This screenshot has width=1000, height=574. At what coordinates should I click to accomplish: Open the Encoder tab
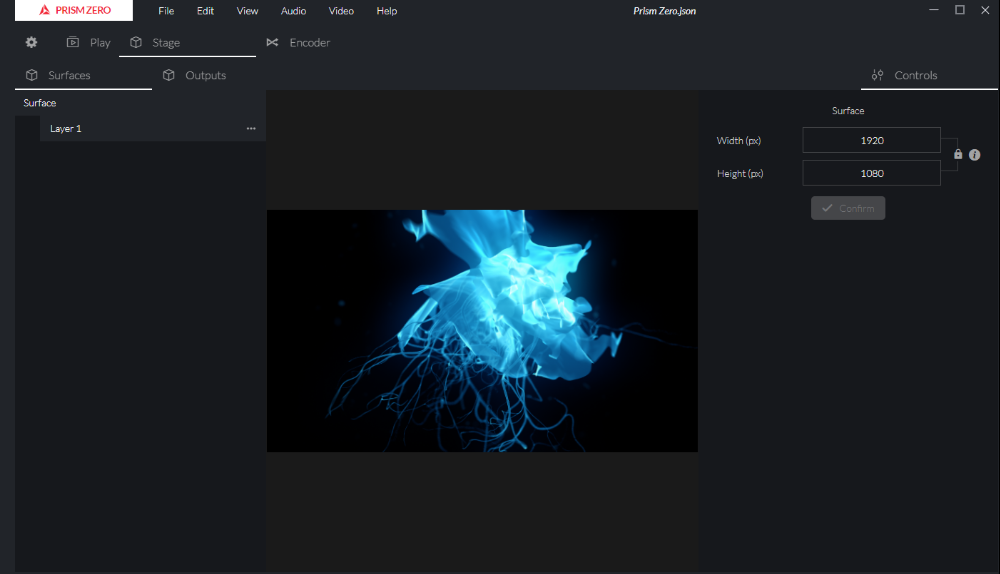tap(298, 43)
